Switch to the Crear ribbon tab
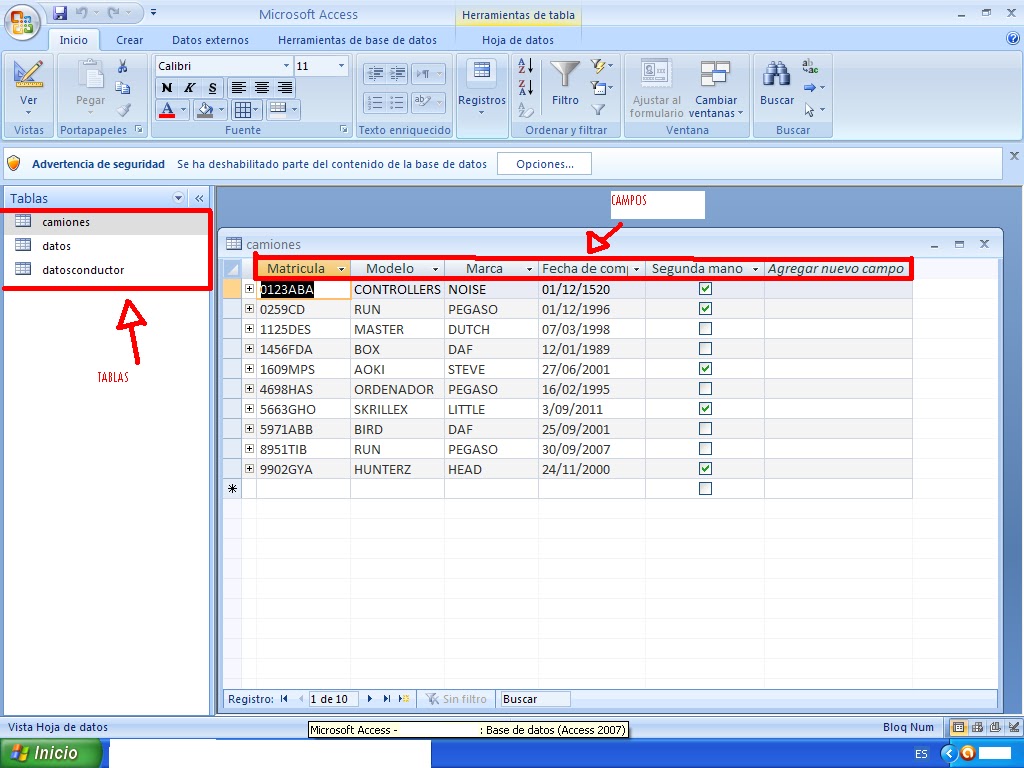The height and width of the screenshot is (768, 1024). [129, 40]
